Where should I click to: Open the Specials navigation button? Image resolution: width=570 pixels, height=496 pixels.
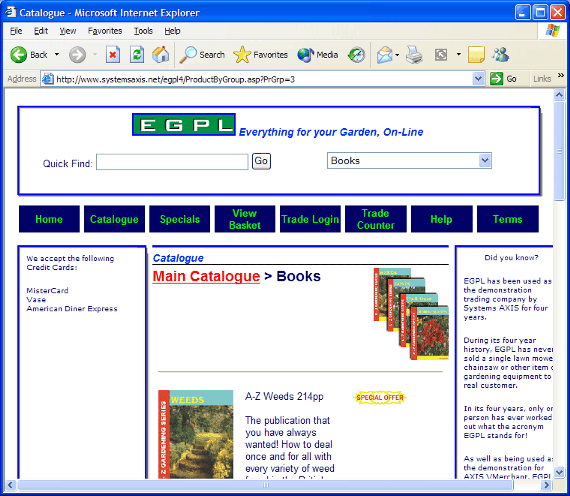point(180,219)
